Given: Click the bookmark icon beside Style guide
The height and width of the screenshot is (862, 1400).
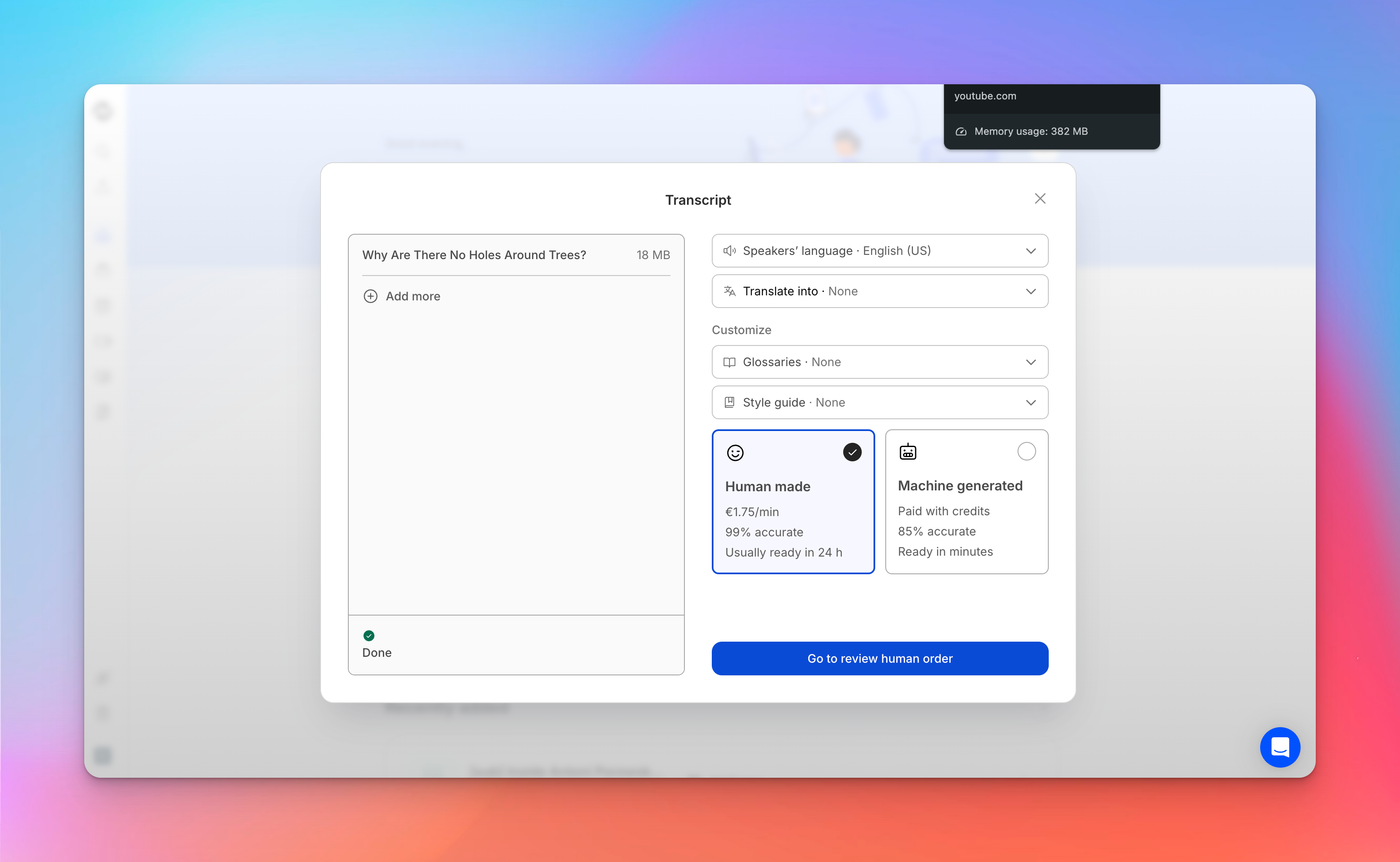Looking at the screenshot, I should [x=730, y=402].
